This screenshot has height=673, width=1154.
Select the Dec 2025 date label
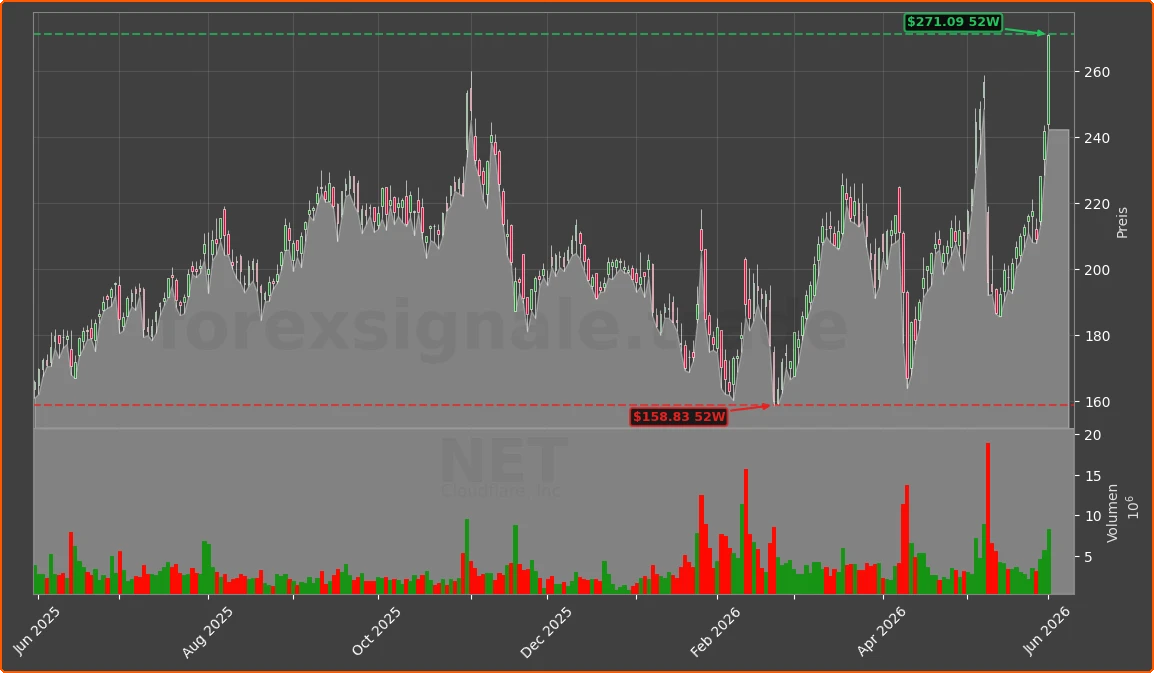tap(546, 631)
